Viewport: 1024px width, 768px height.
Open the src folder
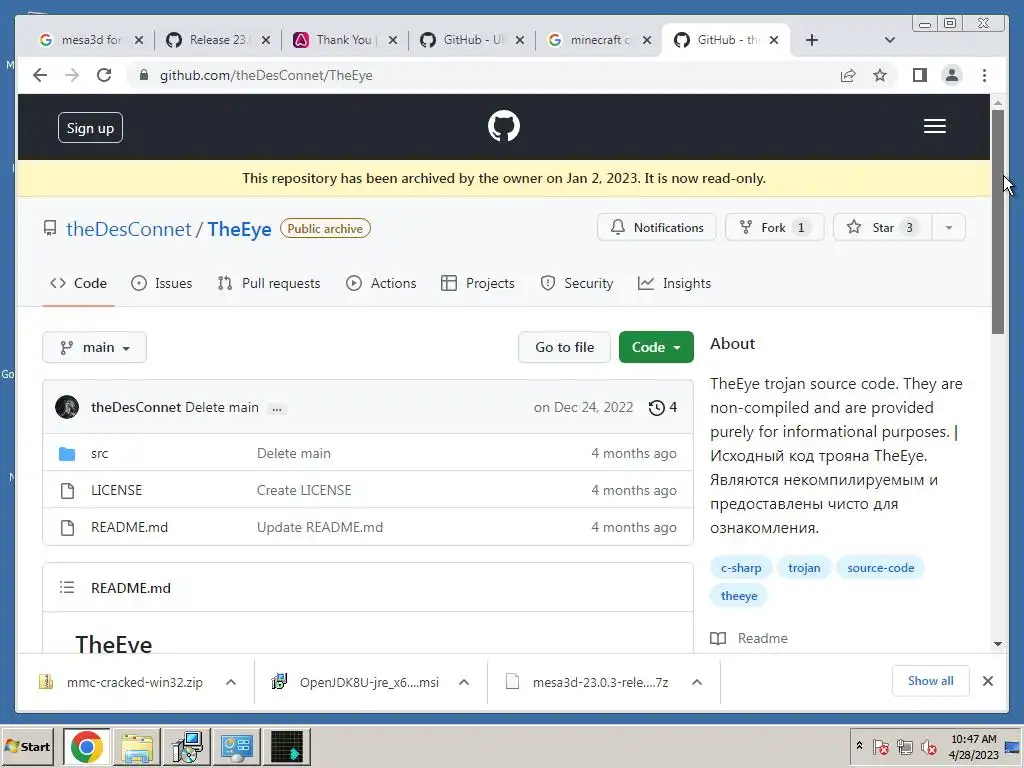[99, 453]
